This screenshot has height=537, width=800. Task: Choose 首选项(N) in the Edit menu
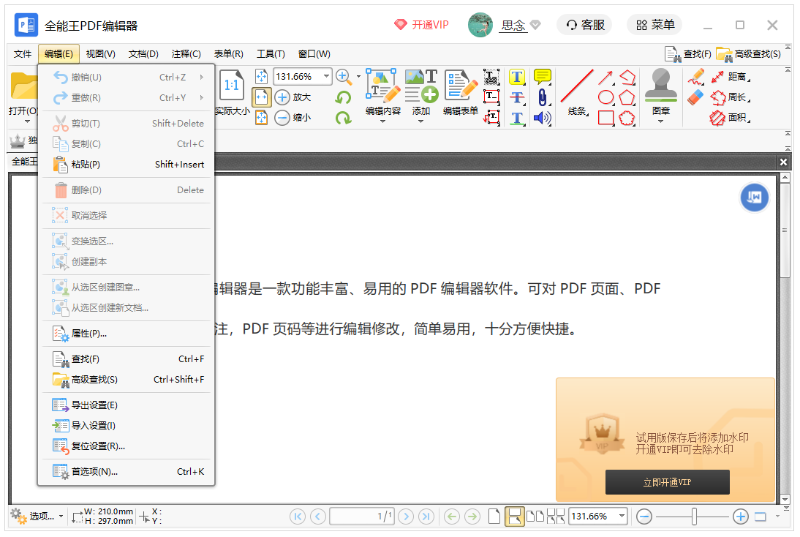127,472
